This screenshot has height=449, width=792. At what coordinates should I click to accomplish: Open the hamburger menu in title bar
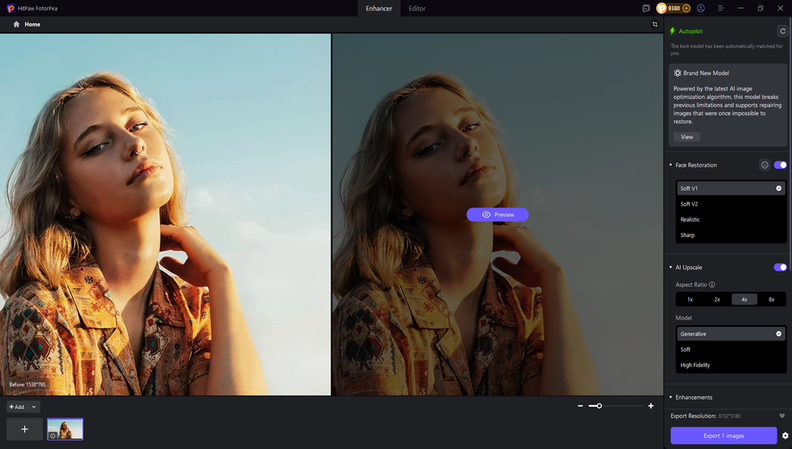(721, 8)
